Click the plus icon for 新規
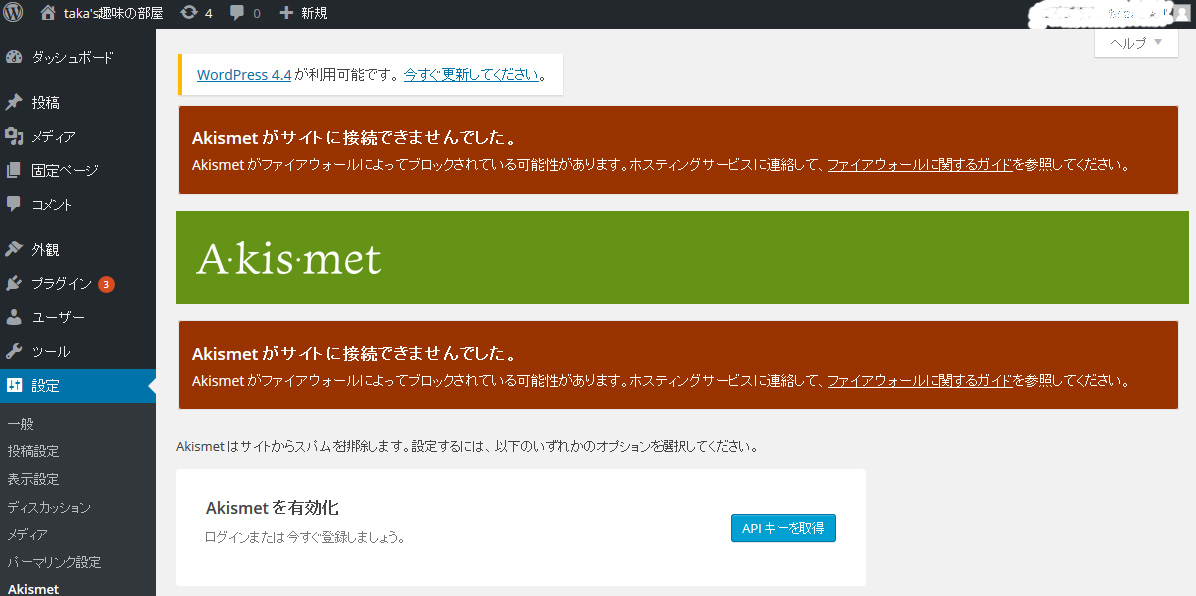This screenshot has height=596, width=1196. point(286,13)
